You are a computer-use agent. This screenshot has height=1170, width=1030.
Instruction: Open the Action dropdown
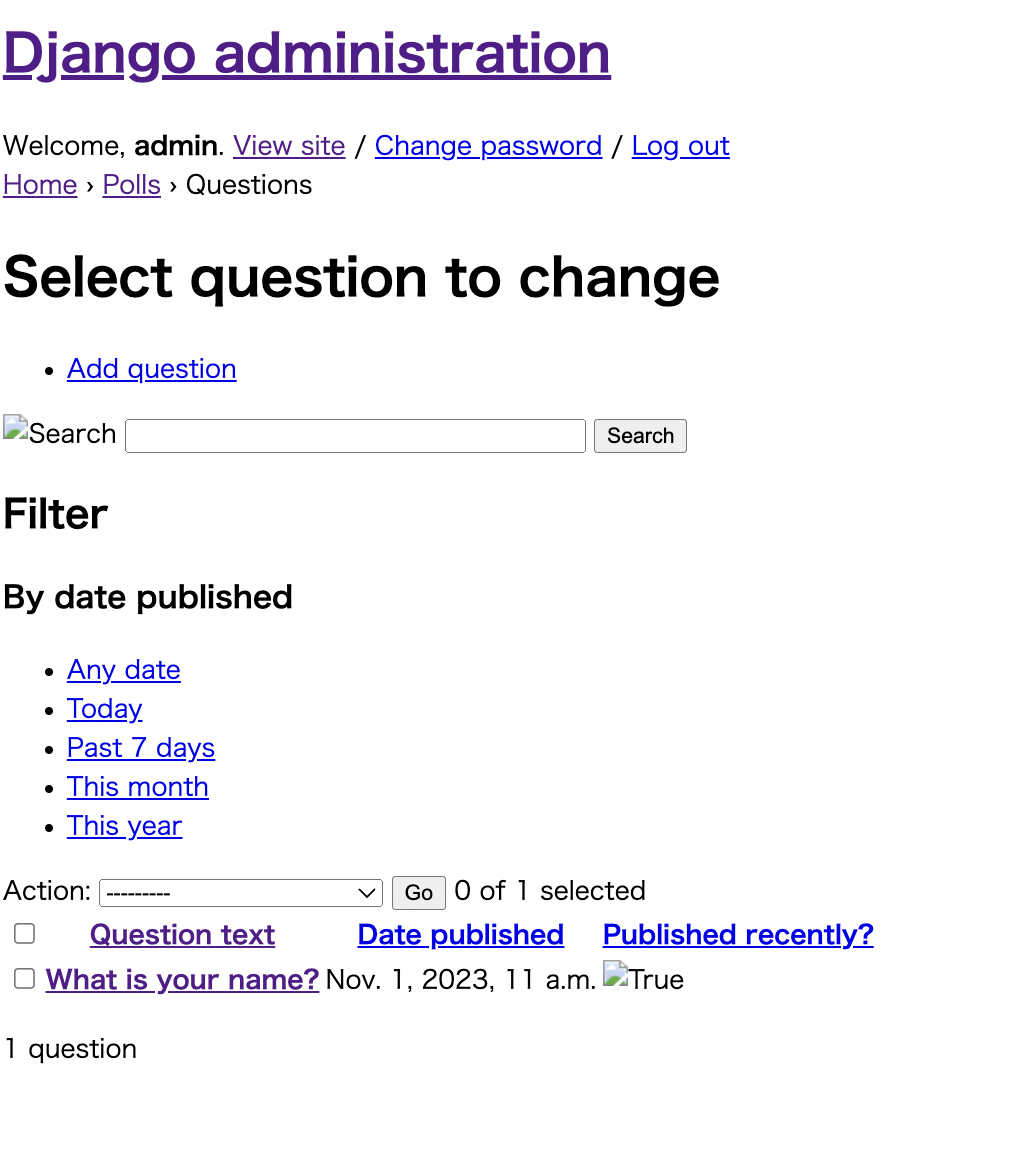click(240, 891)
